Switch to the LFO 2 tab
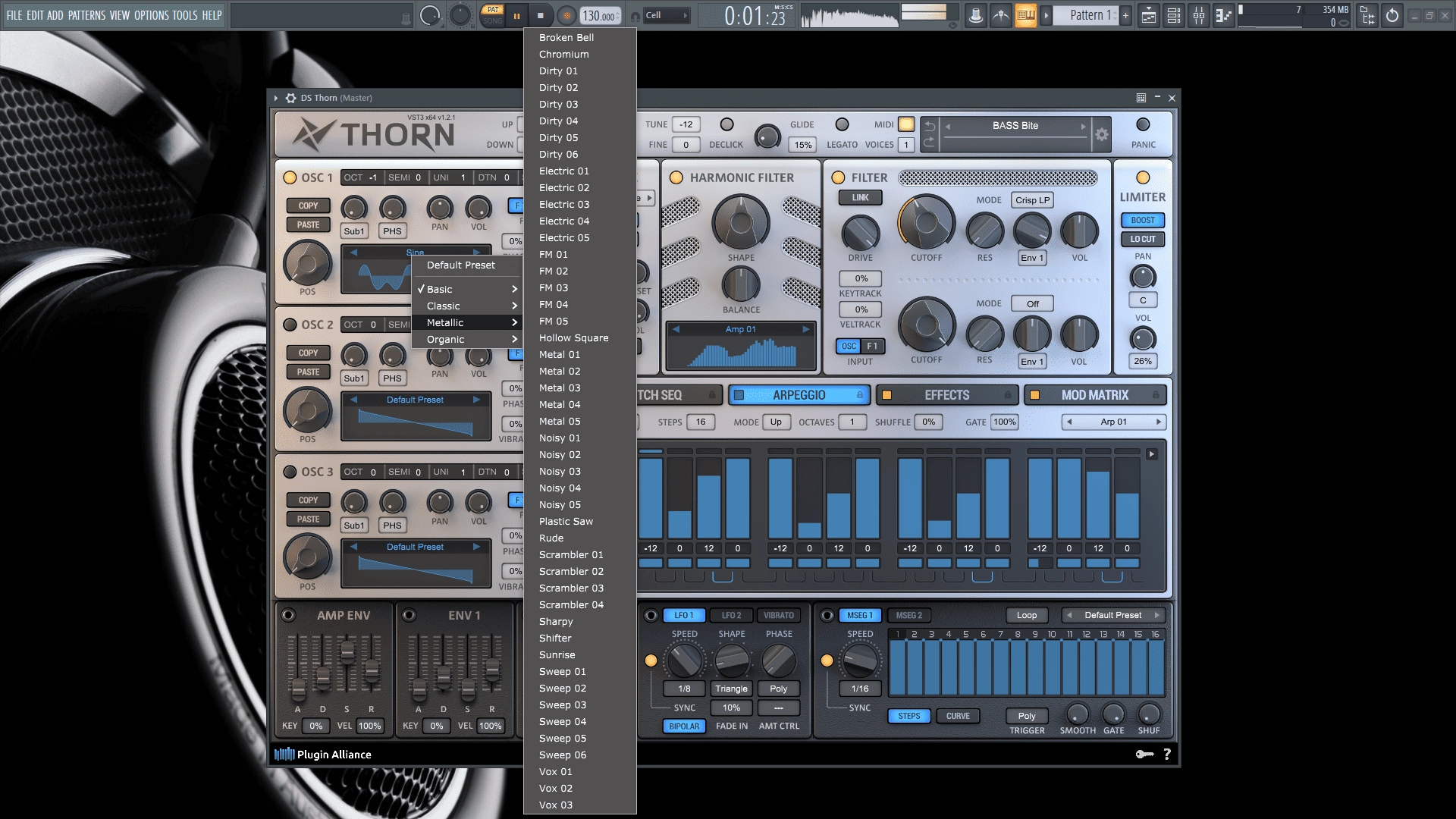Image resolution: width=1456 pixels, height=819 pixels. (x=731, y=615)
